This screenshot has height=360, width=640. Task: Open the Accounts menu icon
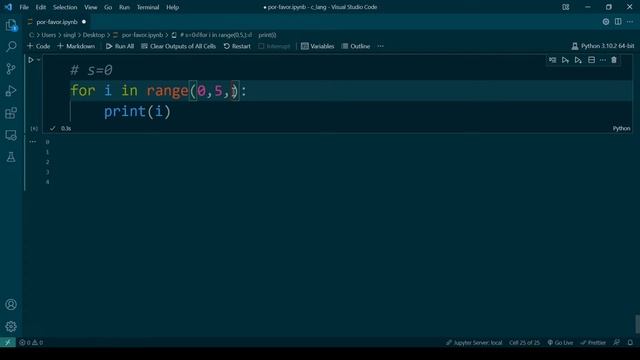pyautogui.click(x=11, y=304)
